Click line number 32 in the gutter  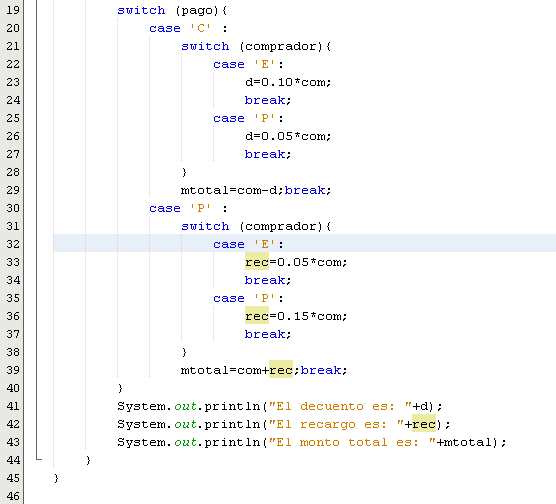coord(13,244)
